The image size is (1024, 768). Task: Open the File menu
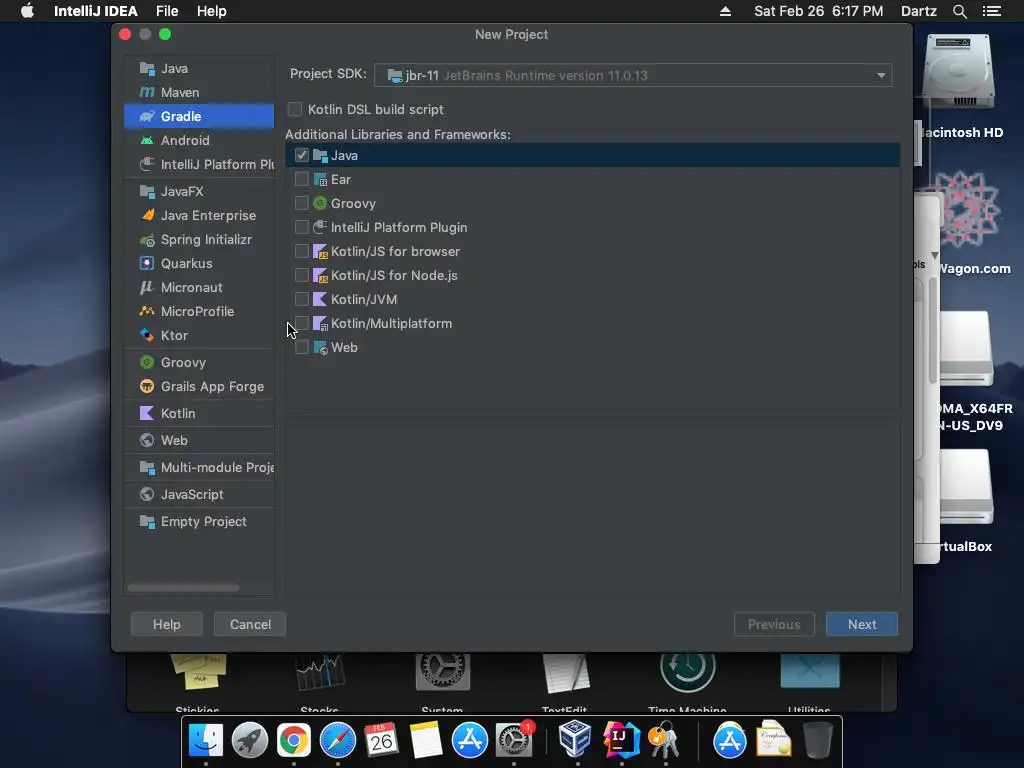(x=167, y=11)
